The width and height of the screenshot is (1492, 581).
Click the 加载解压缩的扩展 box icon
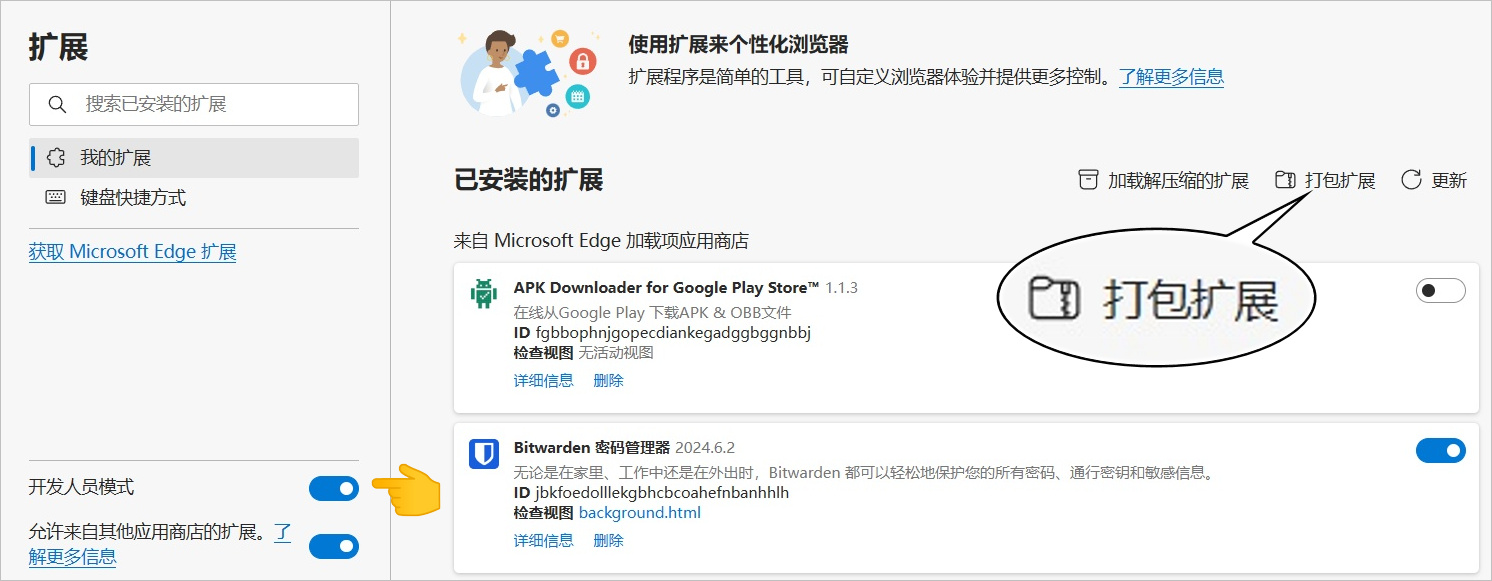coord(1088,180)
